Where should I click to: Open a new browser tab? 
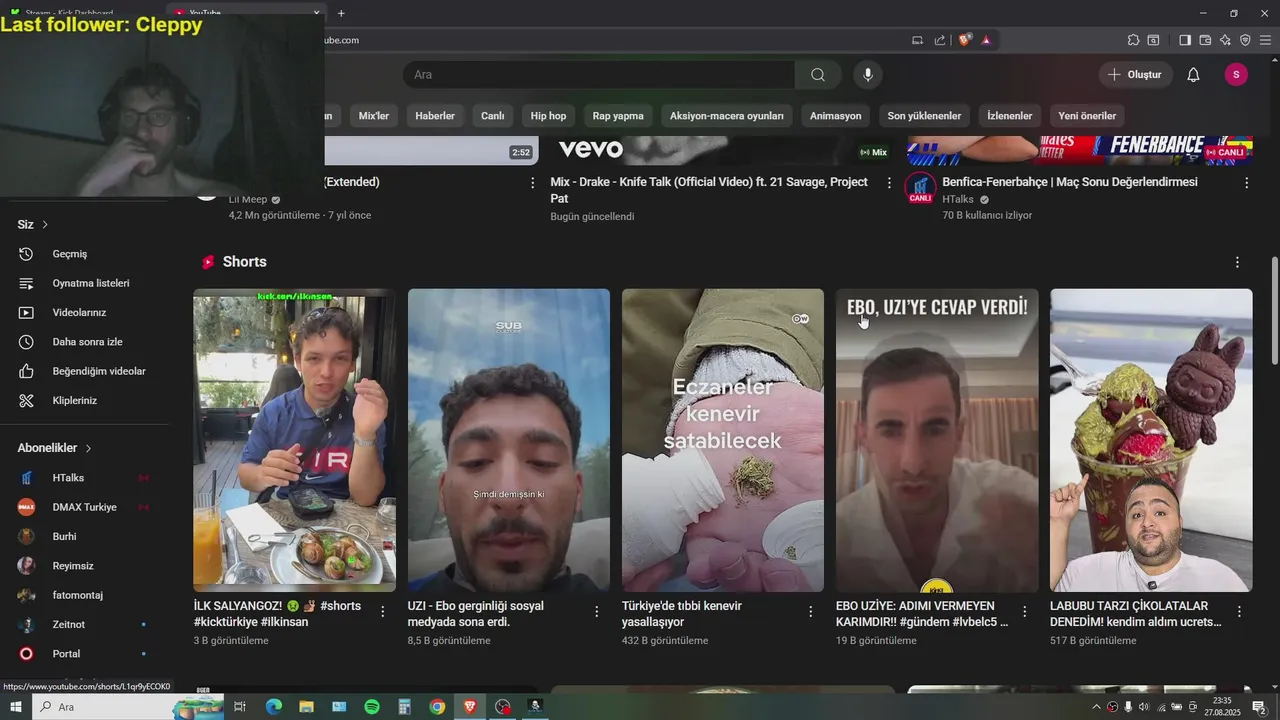pyautogui.click(x=341, y=13)
